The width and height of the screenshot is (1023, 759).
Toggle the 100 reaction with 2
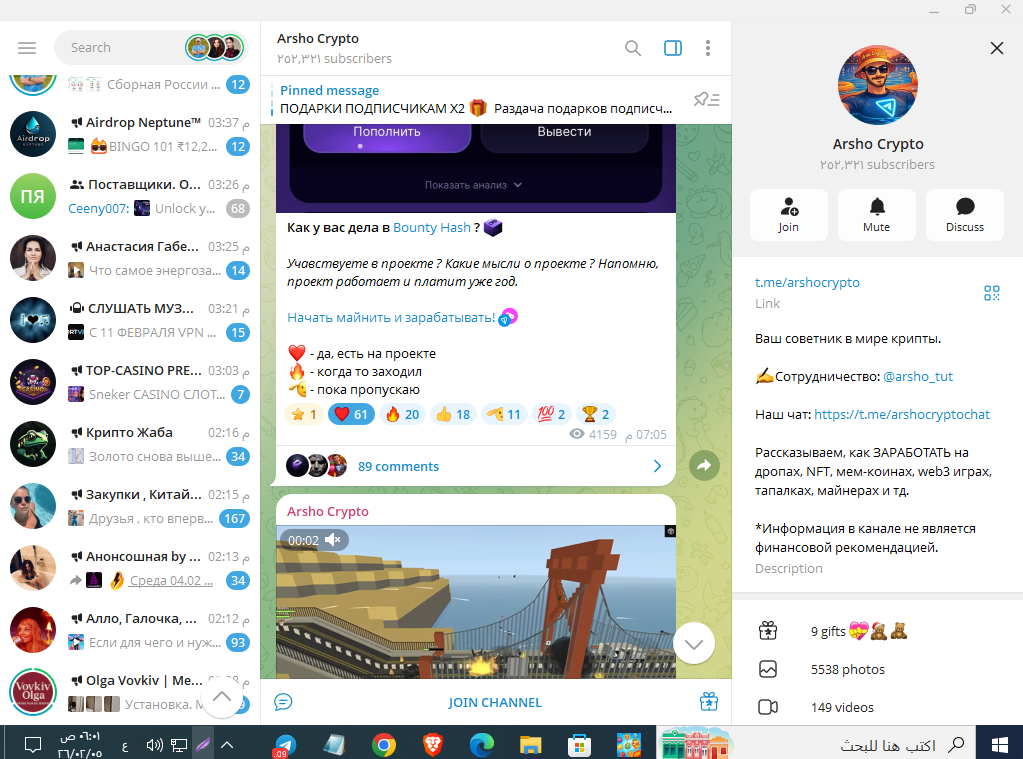point(551,414)
